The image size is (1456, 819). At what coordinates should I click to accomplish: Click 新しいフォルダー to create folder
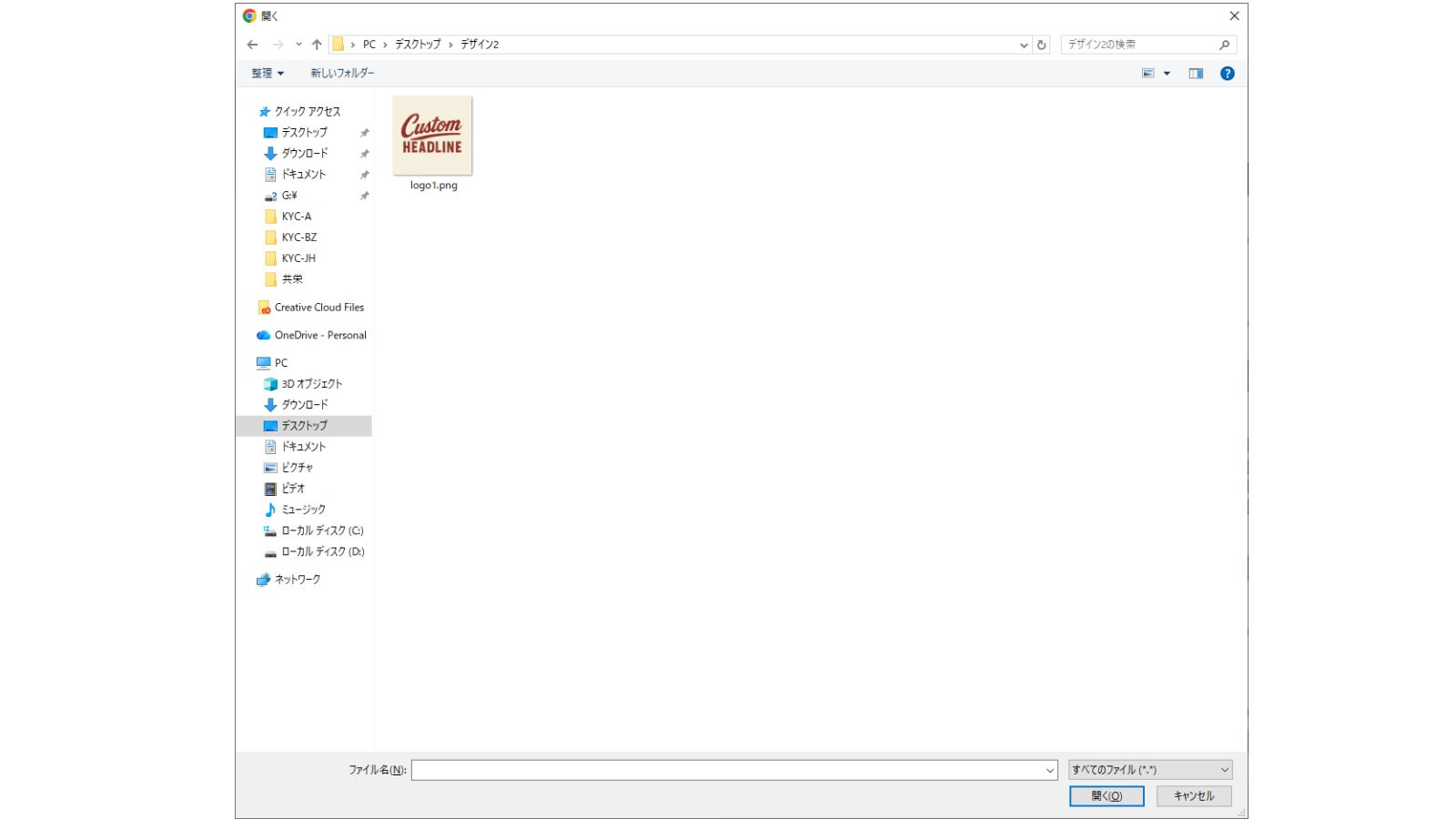coord(342,74)
